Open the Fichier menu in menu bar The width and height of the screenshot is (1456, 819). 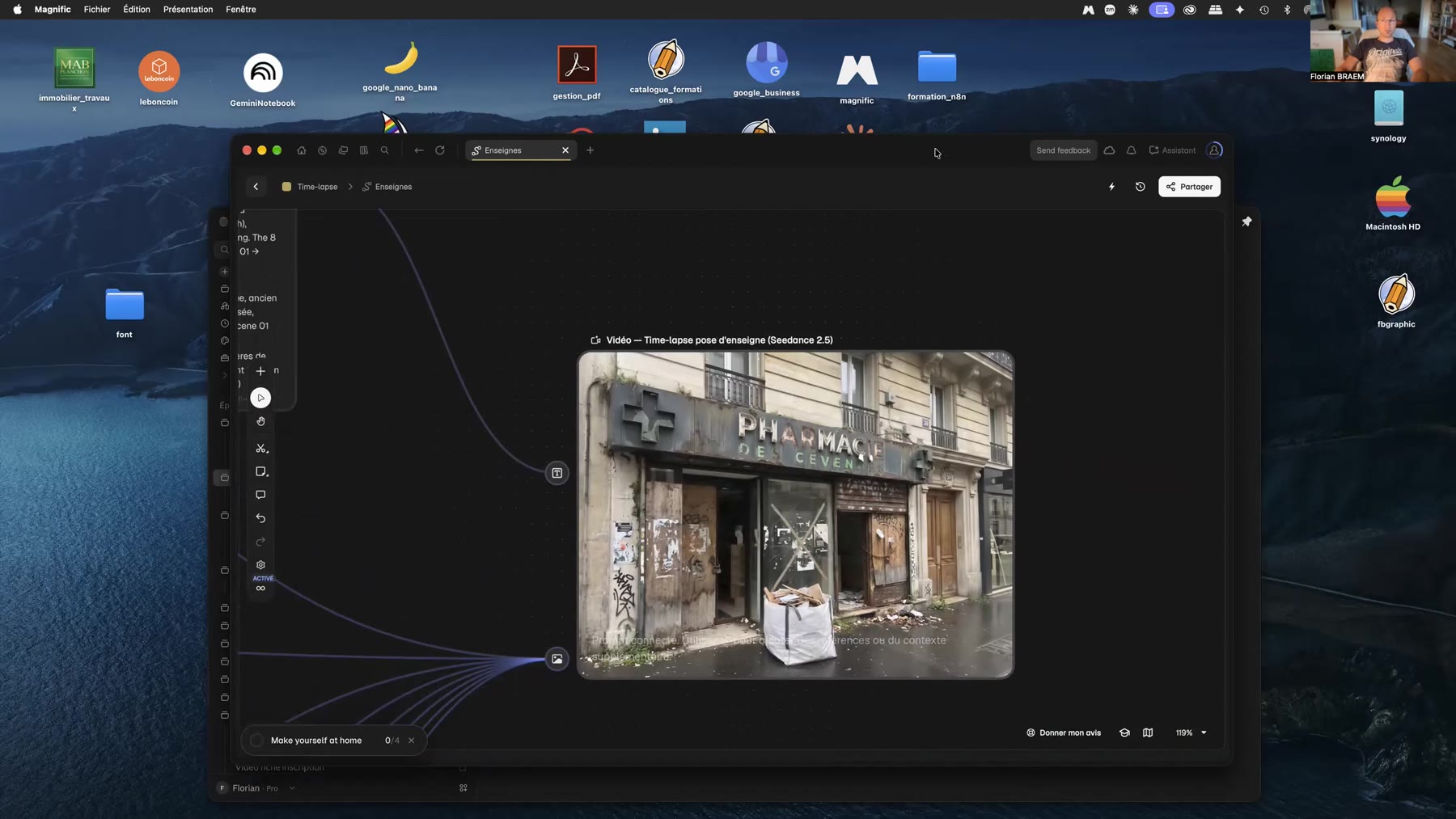pos(97,10)
